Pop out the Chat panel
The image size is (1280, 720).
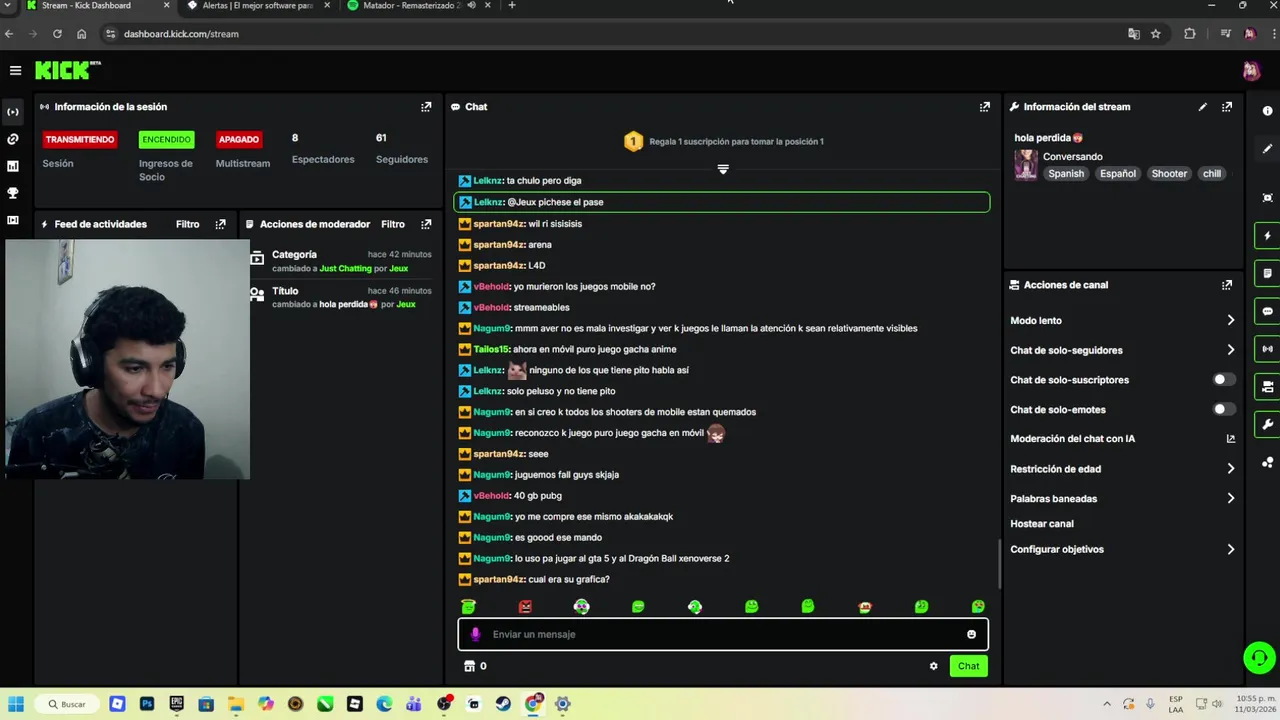[985, 107]
